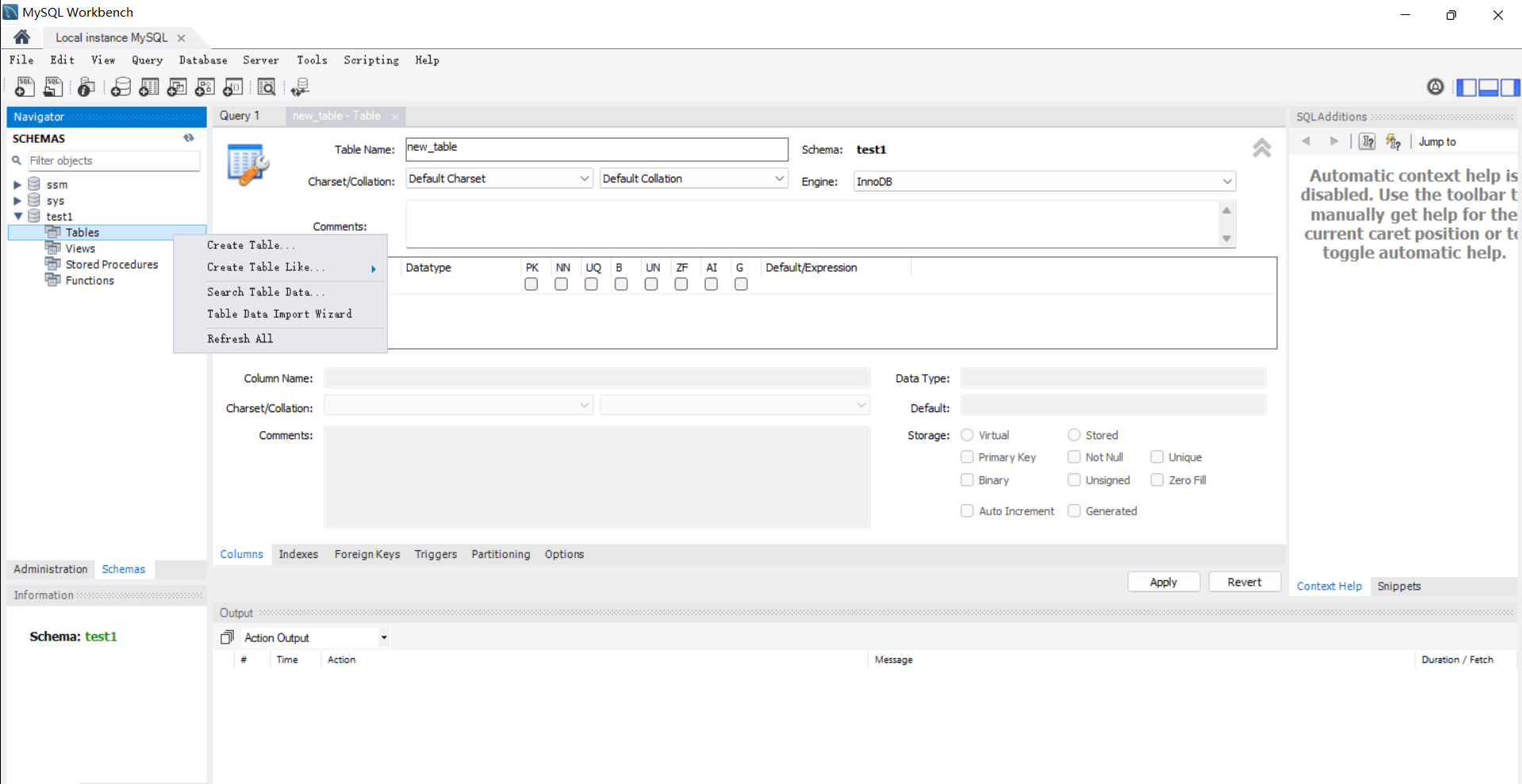The height and width of the screenshot is (784, 1522).
Task: Select the Stored storage radio button
Action: [1074, 434]
